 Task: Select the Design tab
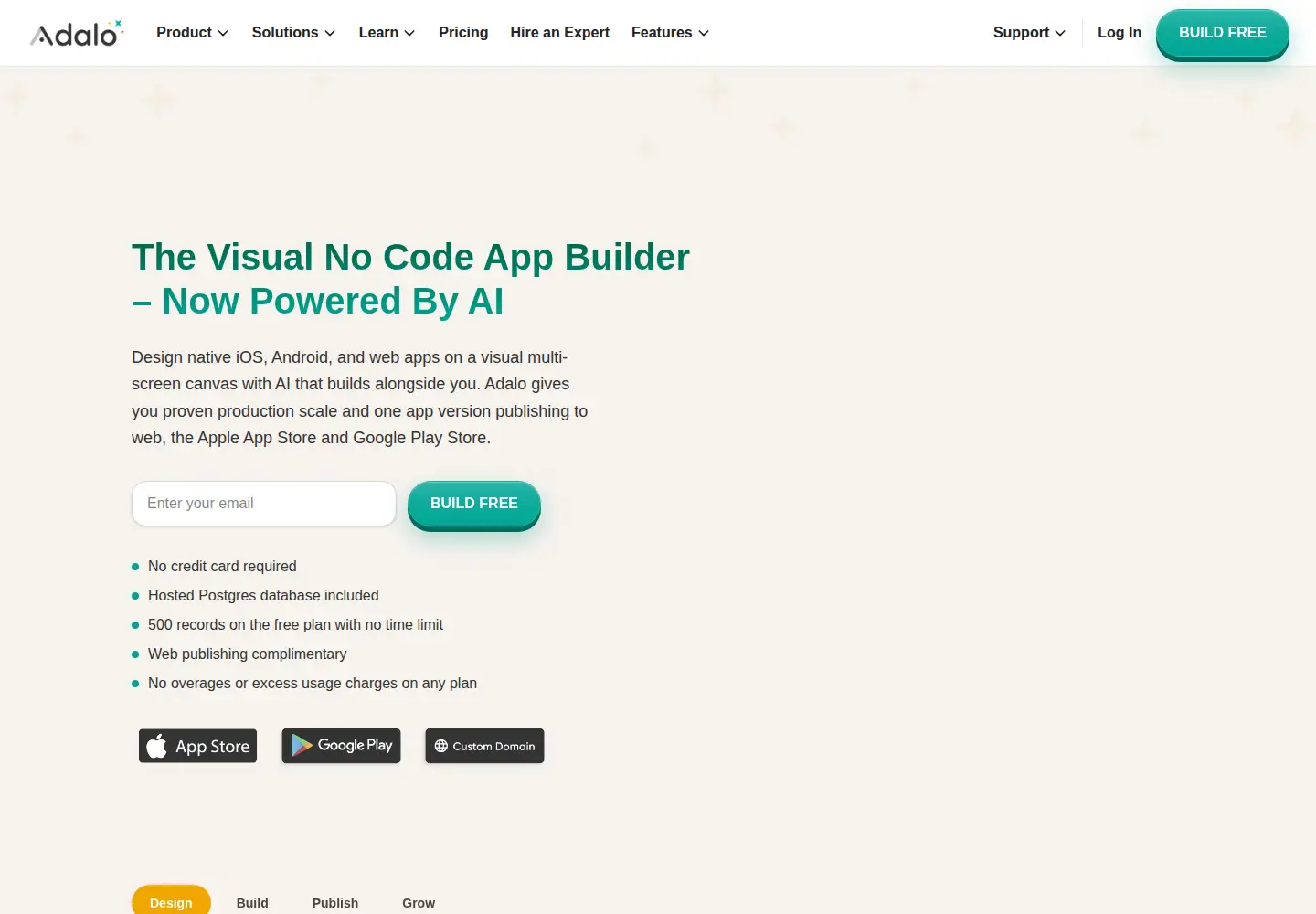pos(171,901)
